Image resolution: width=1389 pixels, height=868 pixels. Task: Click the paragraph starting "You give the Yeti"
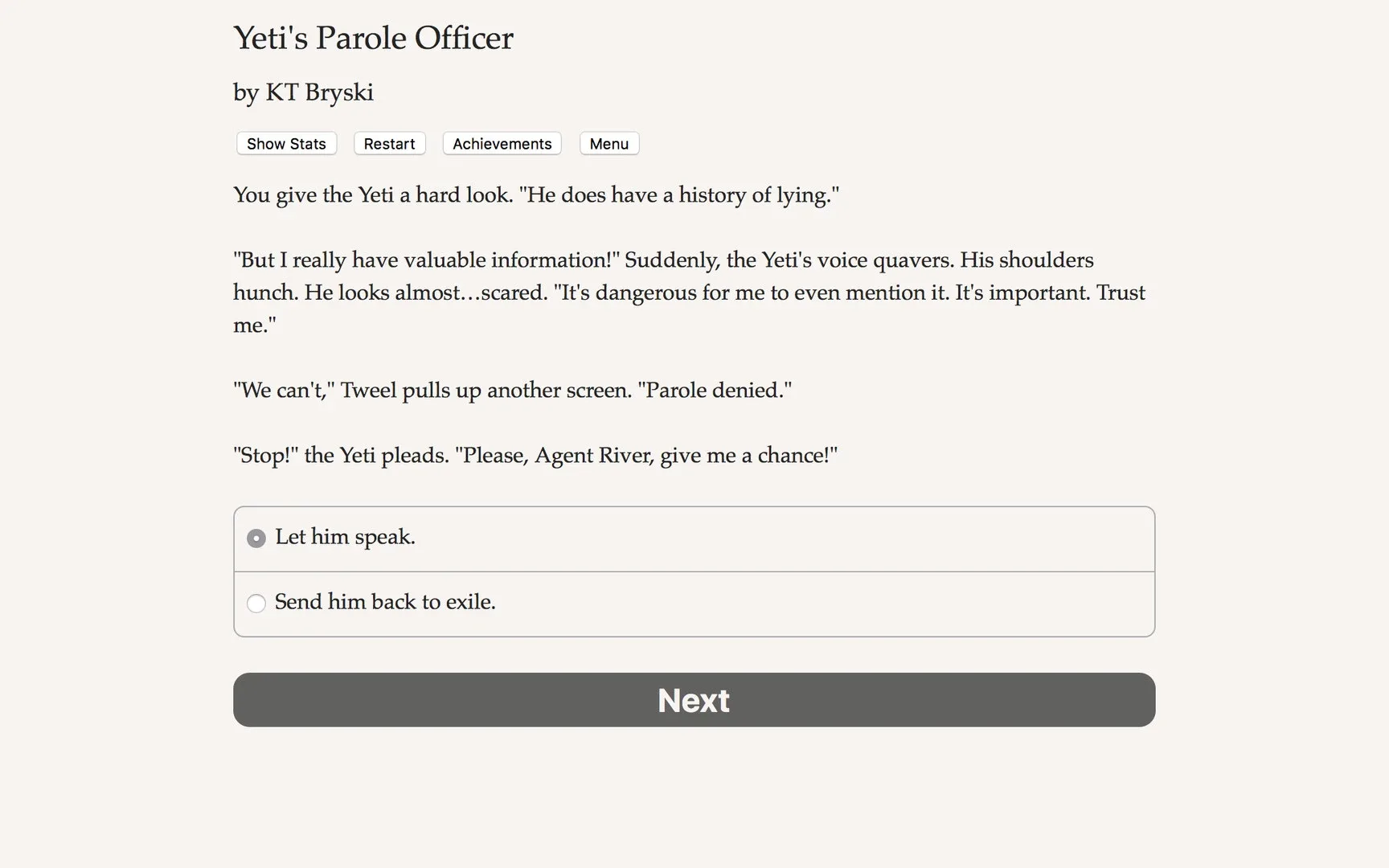[535, 195]
